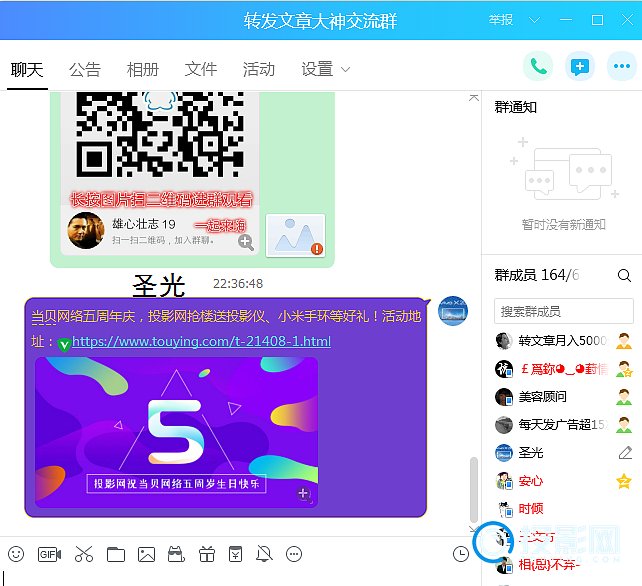This screenshot has width=642, height=586.
Task: Click the chat vertical scrollbar thumb
Action: coord(474,489)
